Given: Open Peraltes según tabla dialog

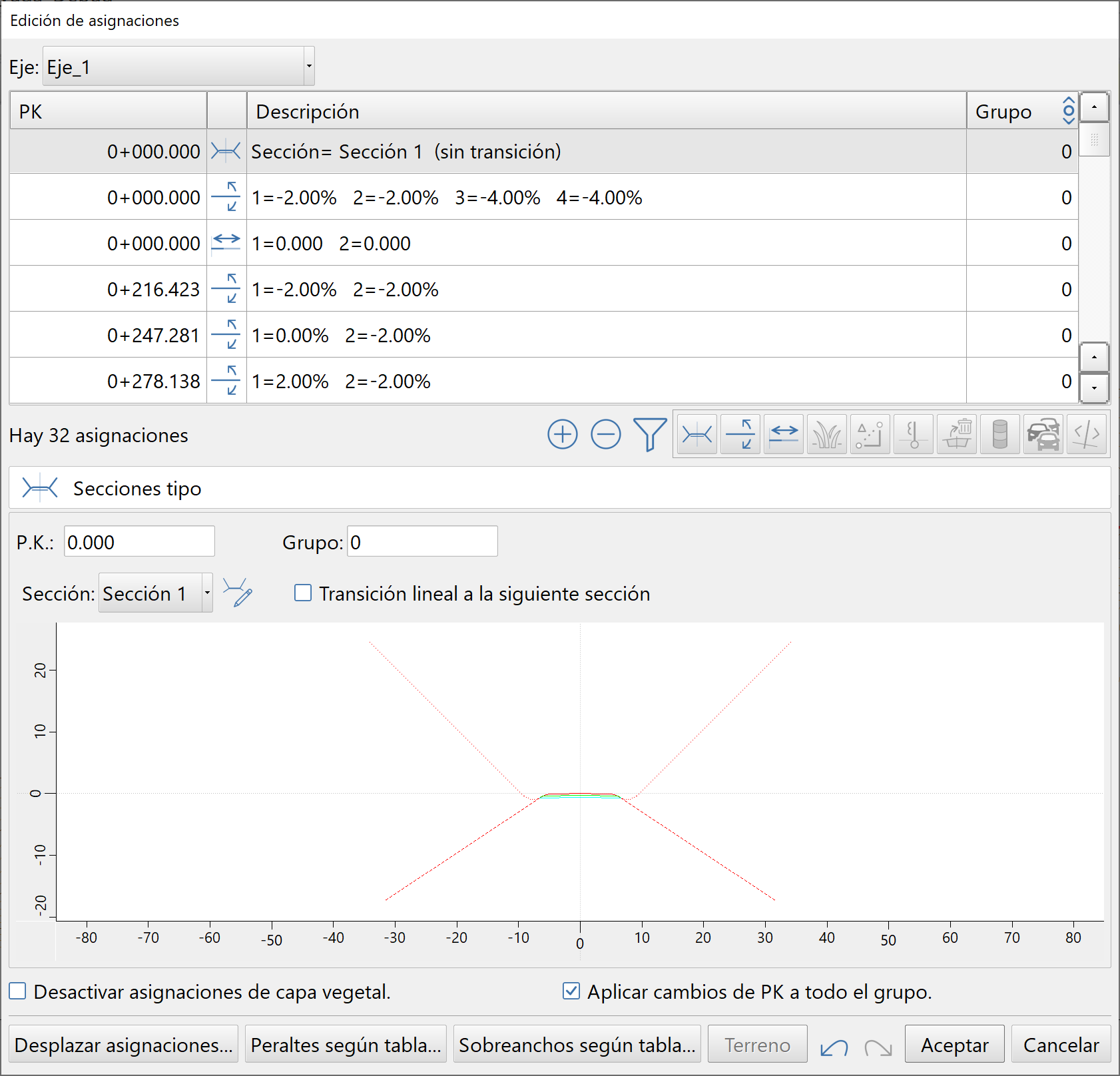Looking at the screenshot, I should coord(346,1045).
